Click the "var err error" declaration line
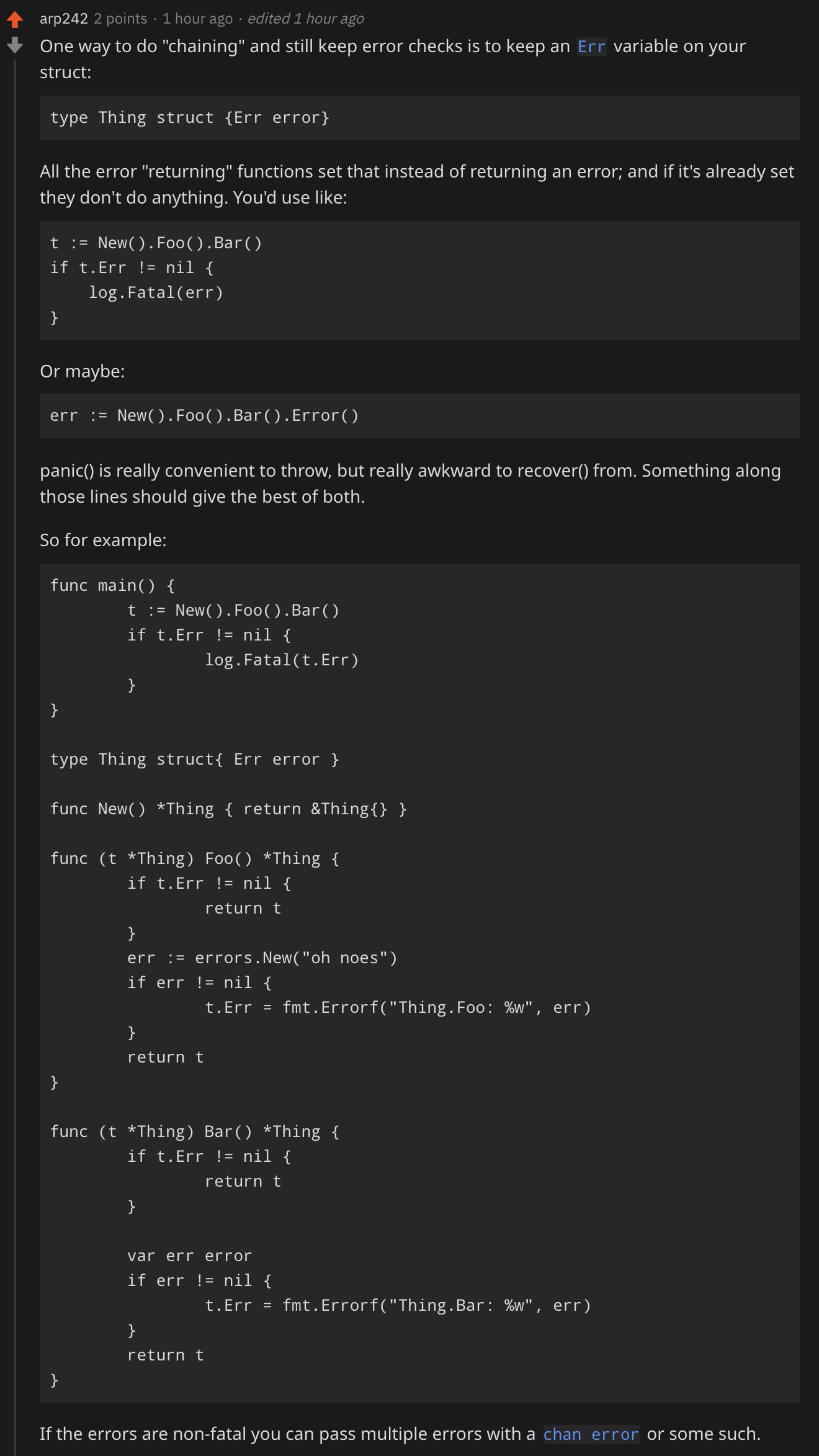Screen dimensions: 819x1456 pos(189,1255)
